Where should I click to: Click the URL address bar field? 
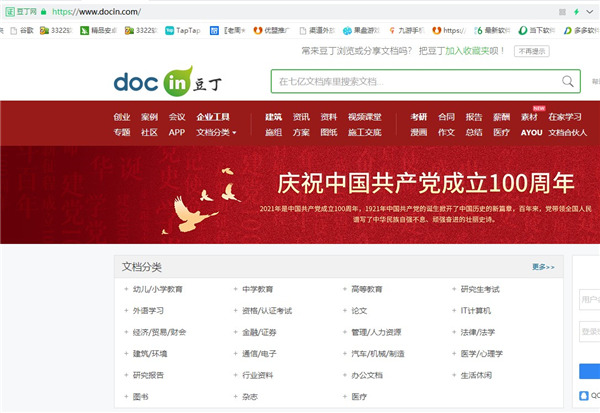[298, 12]
